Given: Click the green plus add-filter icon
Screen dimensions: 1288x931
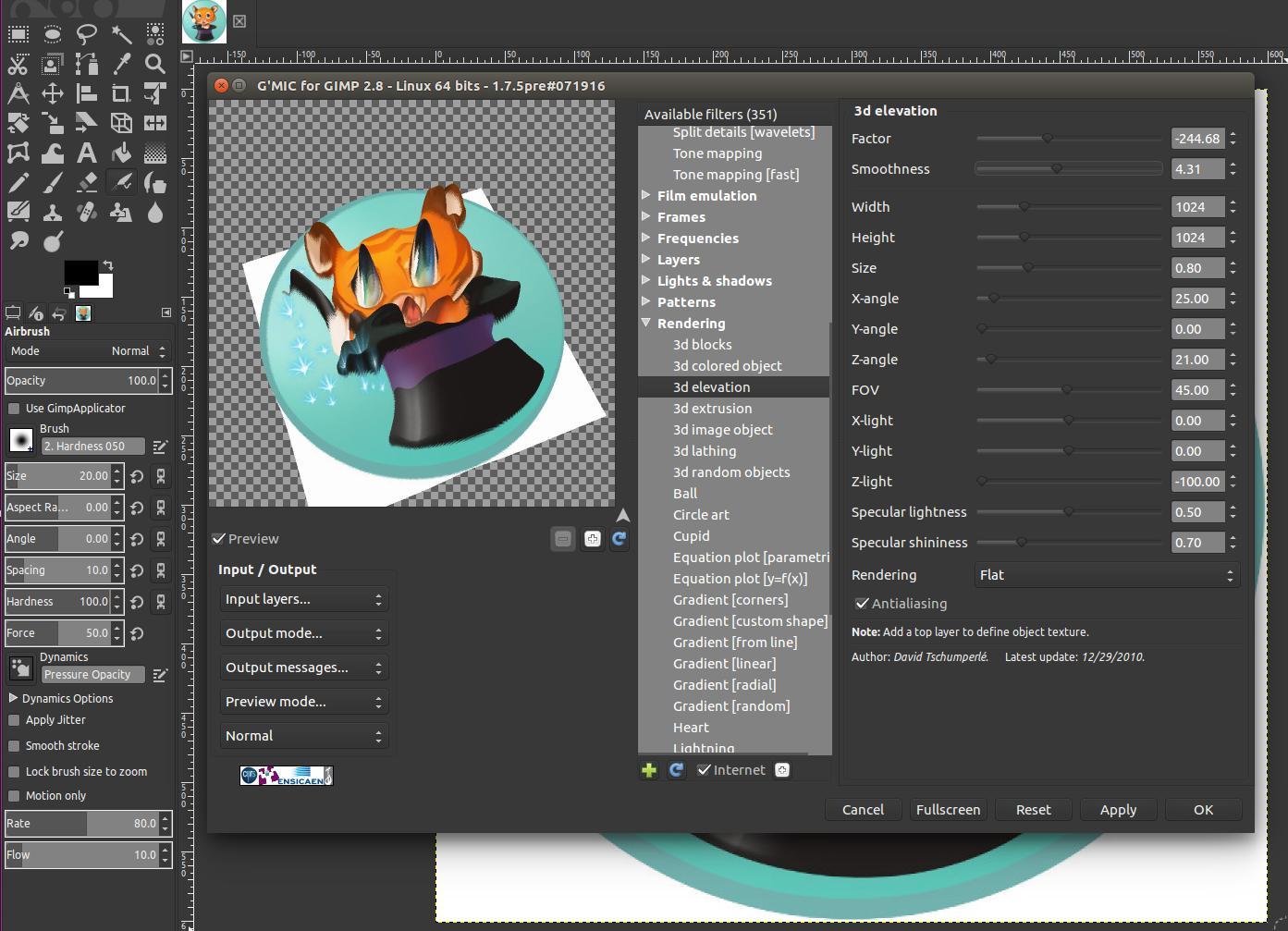Looking at the screenshot, I should click(649, 770).
